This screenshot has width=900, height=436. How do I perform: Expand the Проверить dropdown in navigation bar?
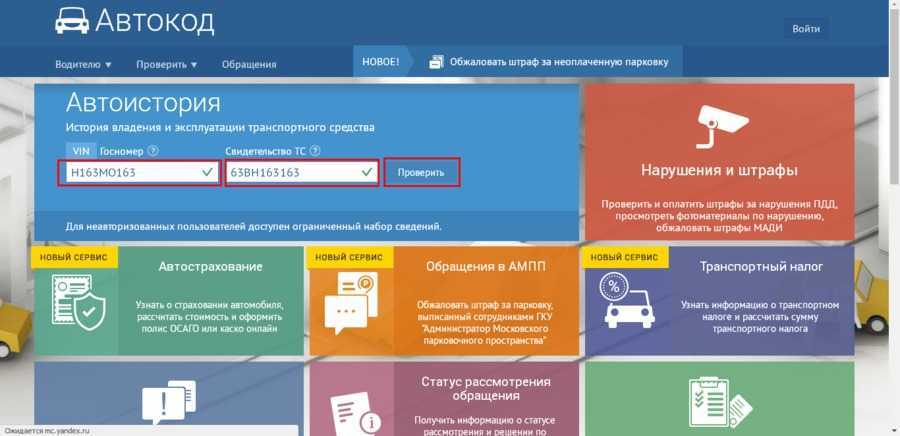(x=167, y=65)
